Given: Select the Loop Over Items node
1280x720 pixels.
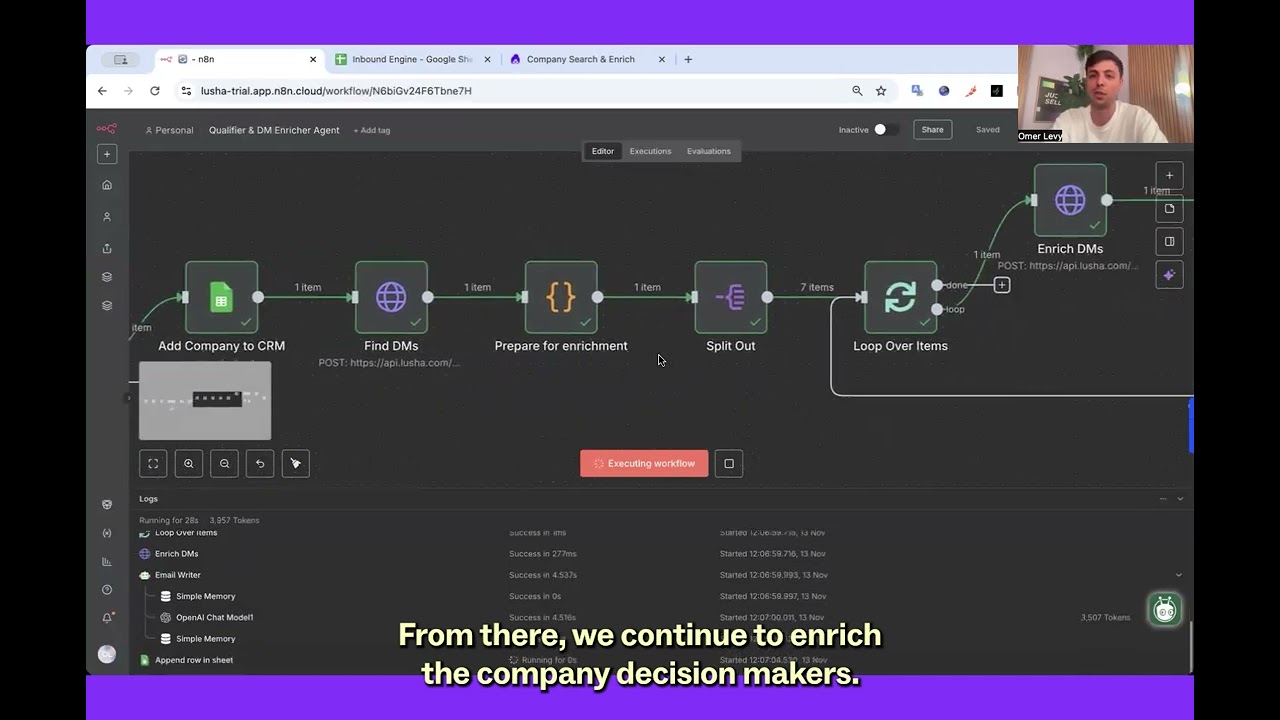Looking at the screenshot, I should [x=900, y=297].
